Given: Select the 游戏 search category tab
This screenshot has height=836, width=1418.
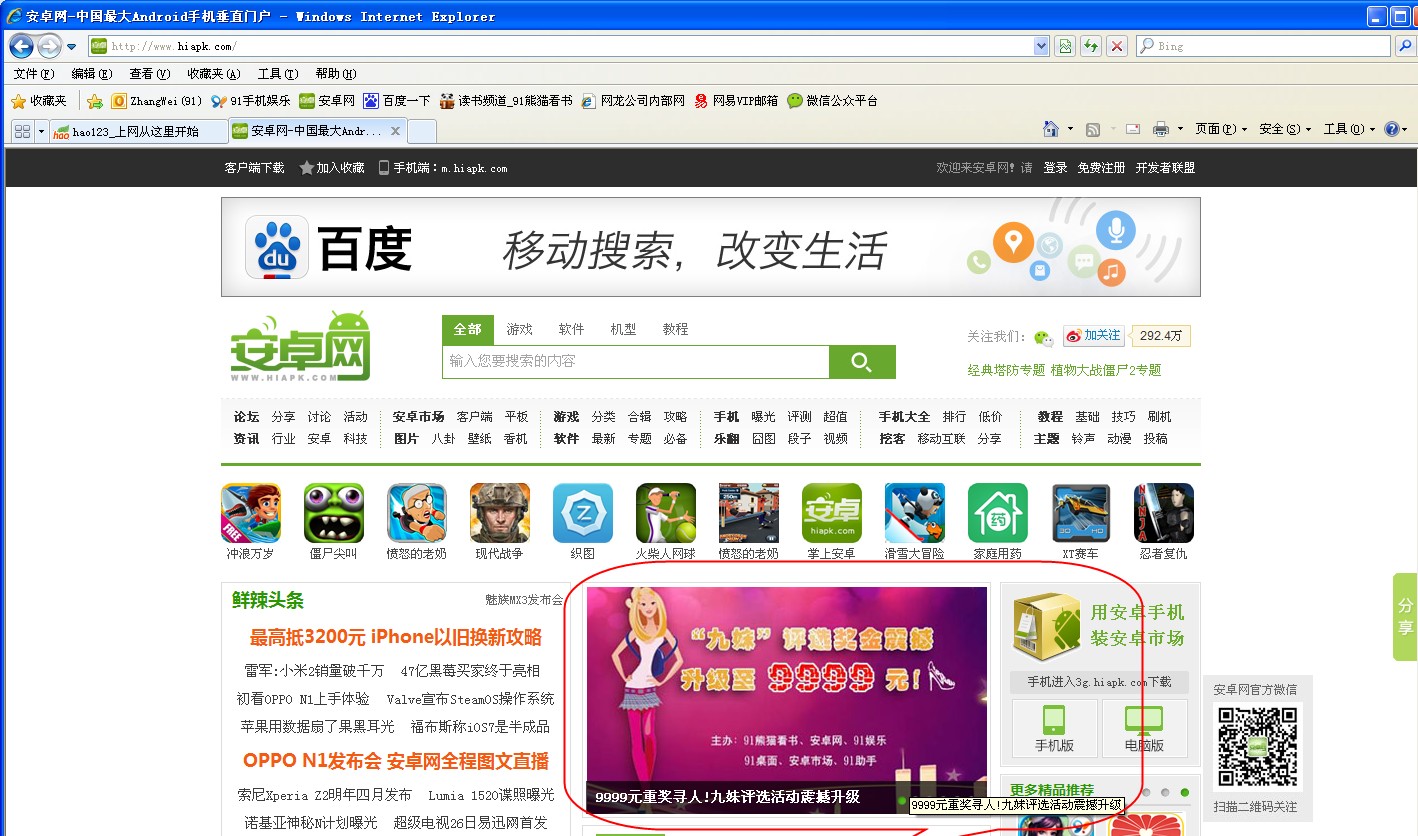Looking at the screenshot, I should coord(519,329).
